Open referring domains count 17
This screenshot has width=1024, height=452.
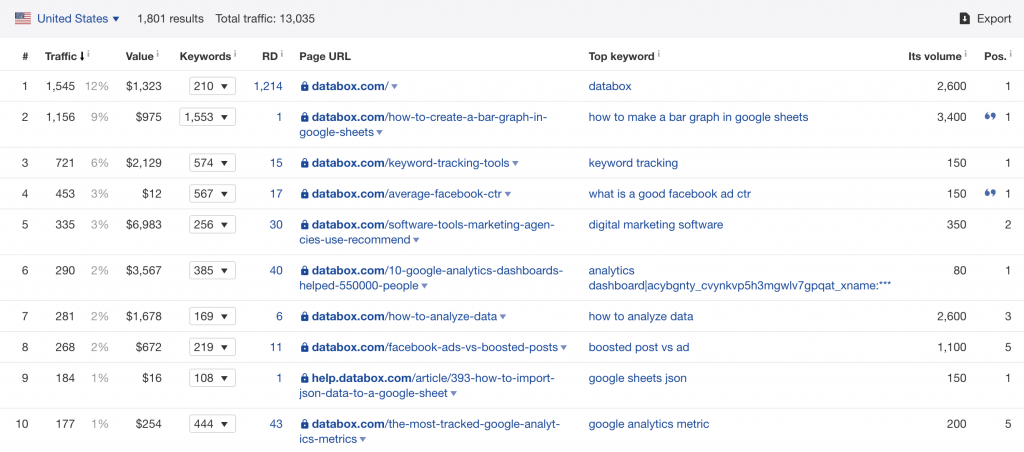pyautogui.click(x=276, y=194)
